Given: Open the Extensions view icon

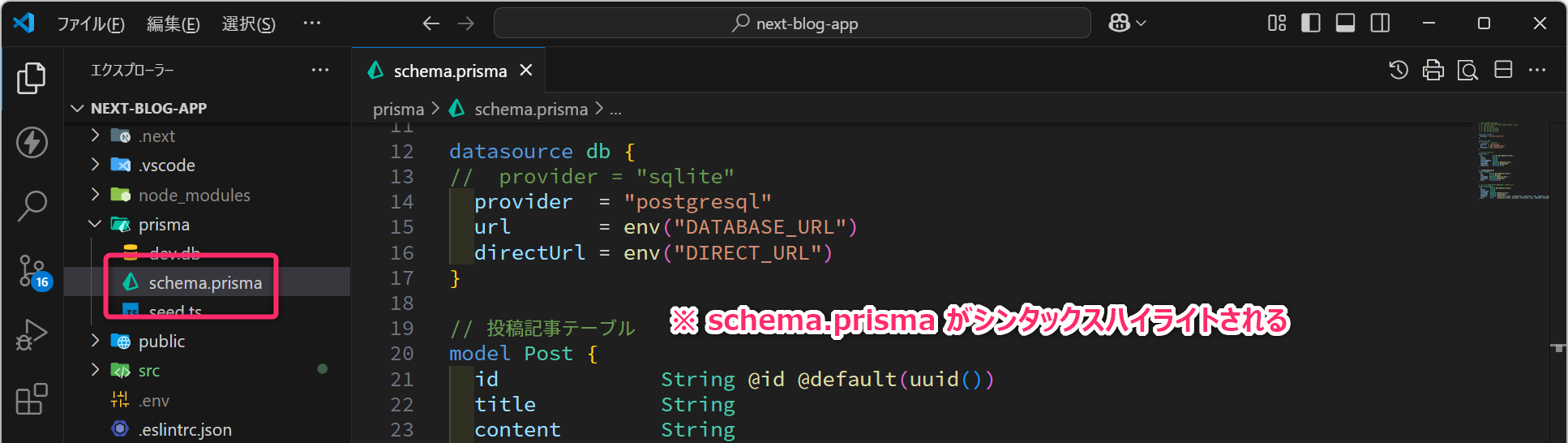Looking at the screenshot, I should tap(32, 398).
